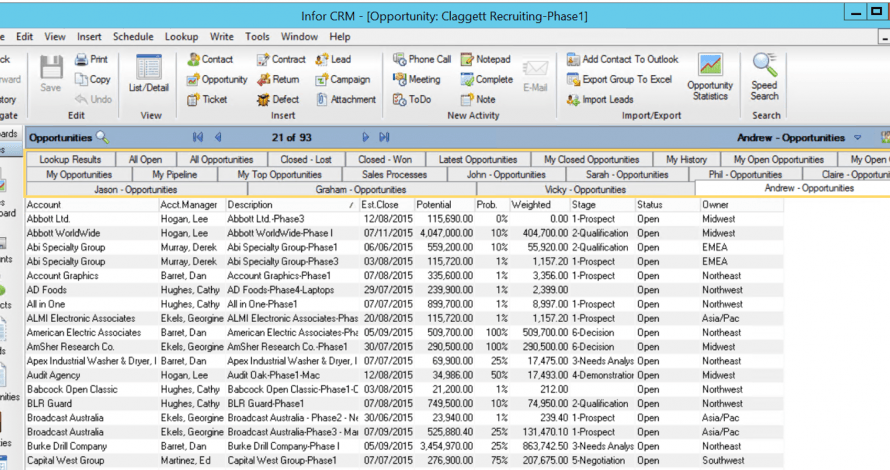Screen dimensions: 890x470
Task: Open the Edit menu
Action: 24,37
